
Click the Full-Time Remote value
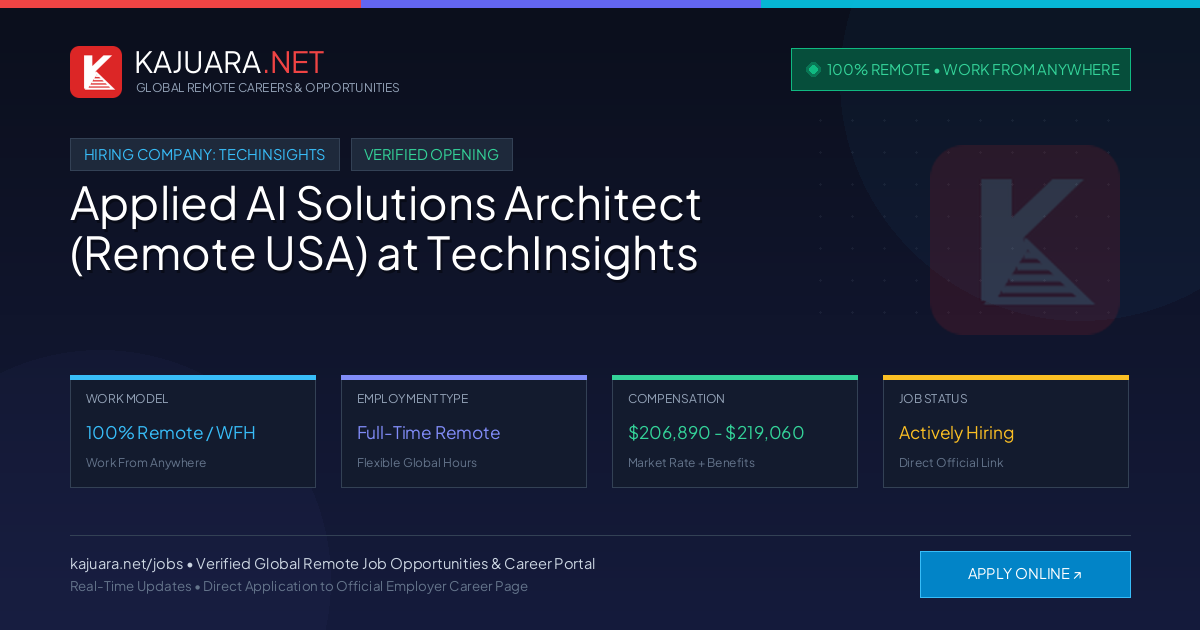(x=428, y=433)
